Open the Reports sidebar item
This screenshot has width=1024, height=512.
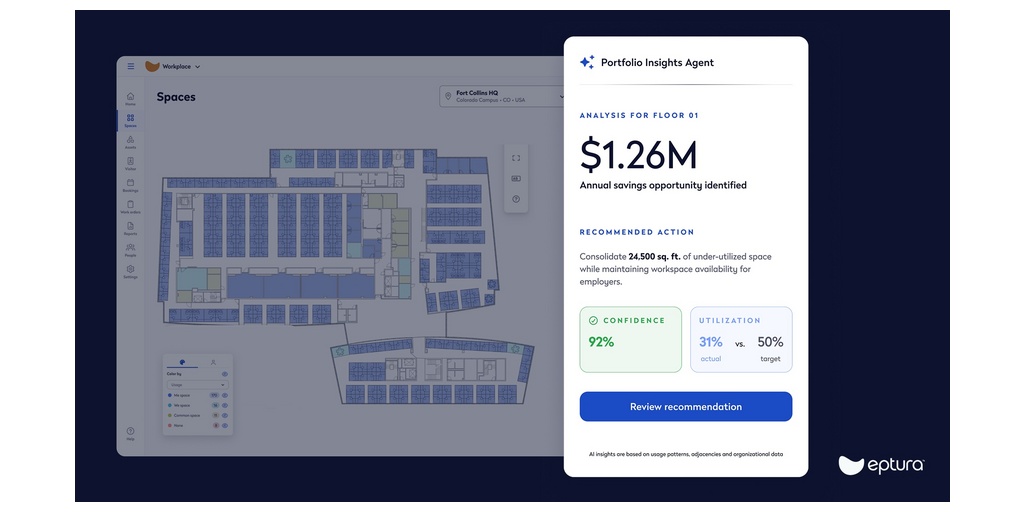tap(131, 229)
